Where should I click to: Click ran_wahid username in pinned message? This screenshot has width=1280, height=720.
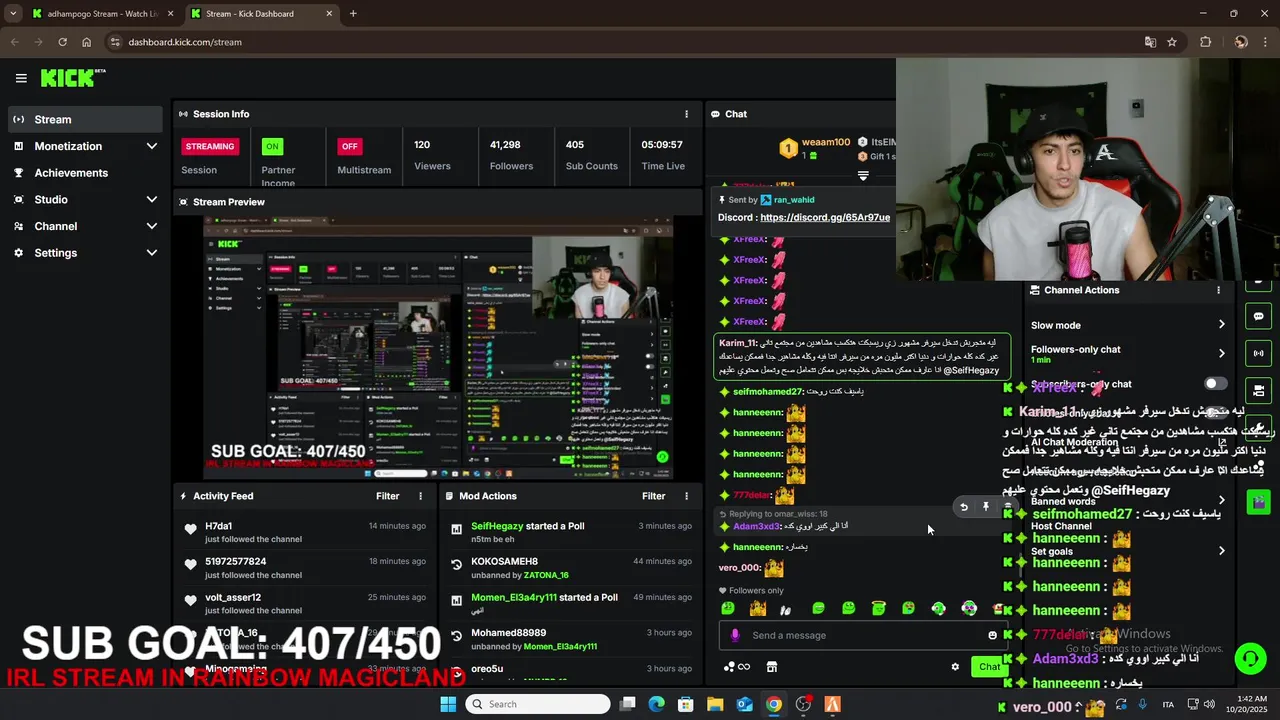794,200
